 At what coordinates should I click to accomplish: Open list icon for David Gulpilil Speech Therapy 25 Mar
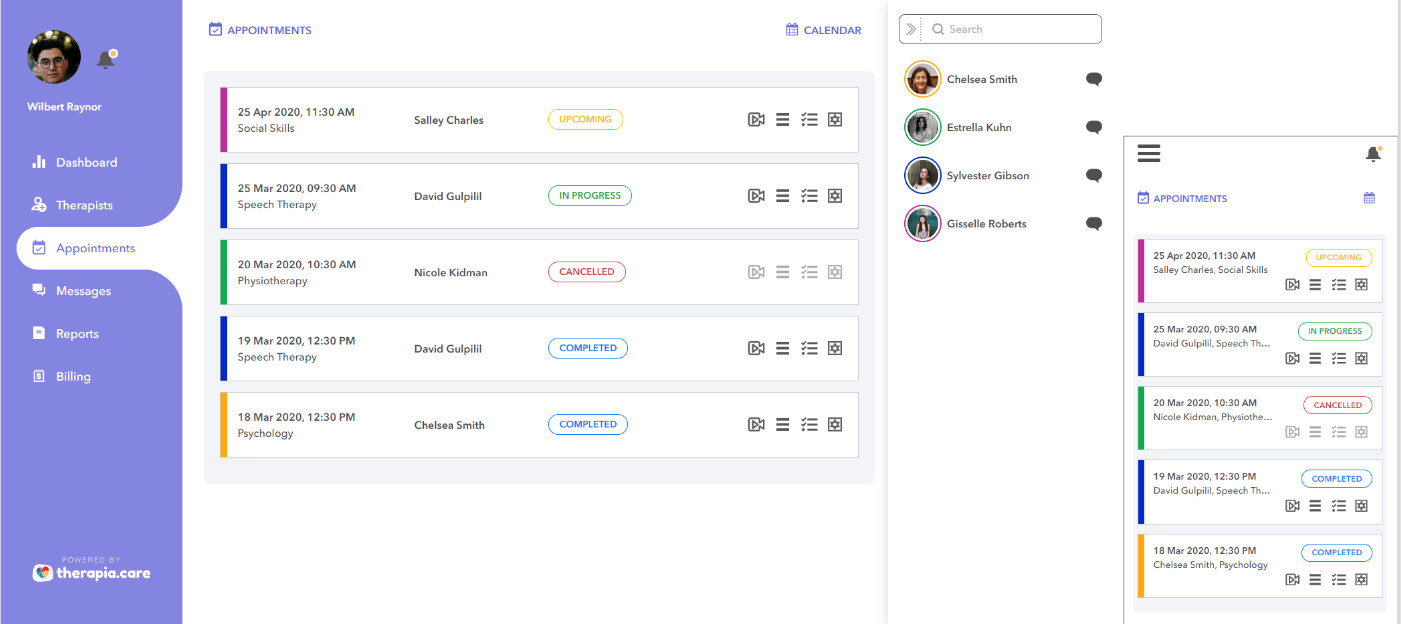(782, 196)
